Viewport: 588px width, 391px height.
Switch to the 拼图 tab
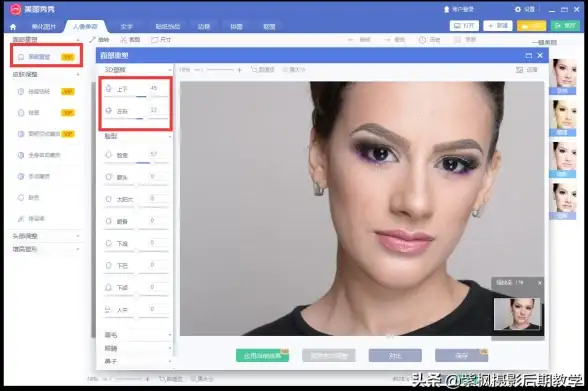click(x=236, y=27)
